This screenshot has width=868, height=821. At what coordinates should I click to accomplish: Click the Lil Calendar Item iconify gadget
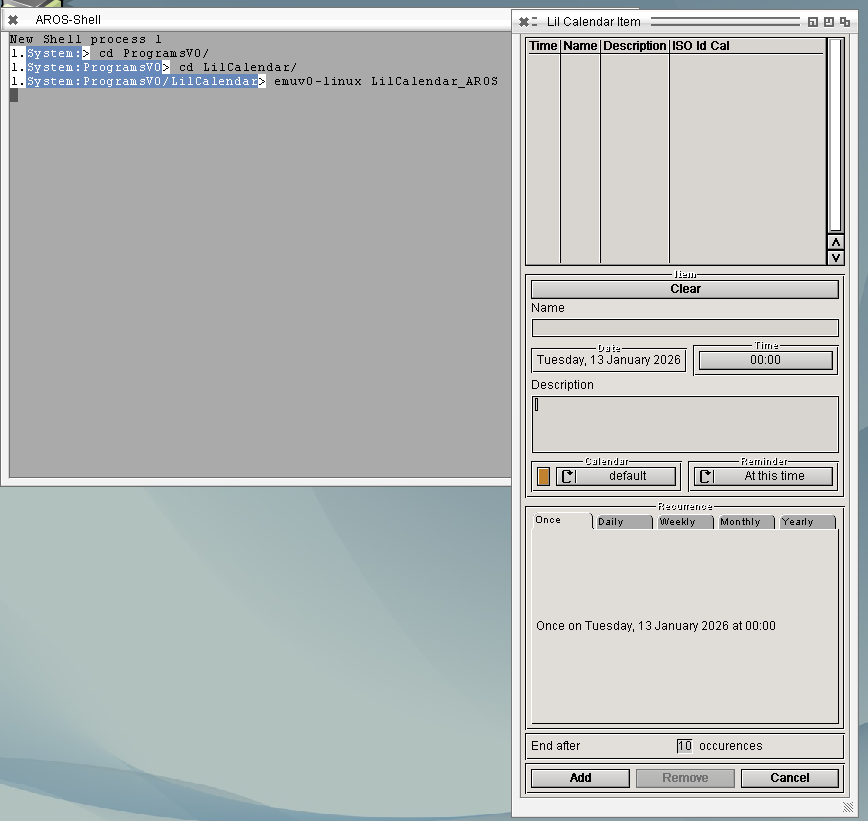[812, 21]
